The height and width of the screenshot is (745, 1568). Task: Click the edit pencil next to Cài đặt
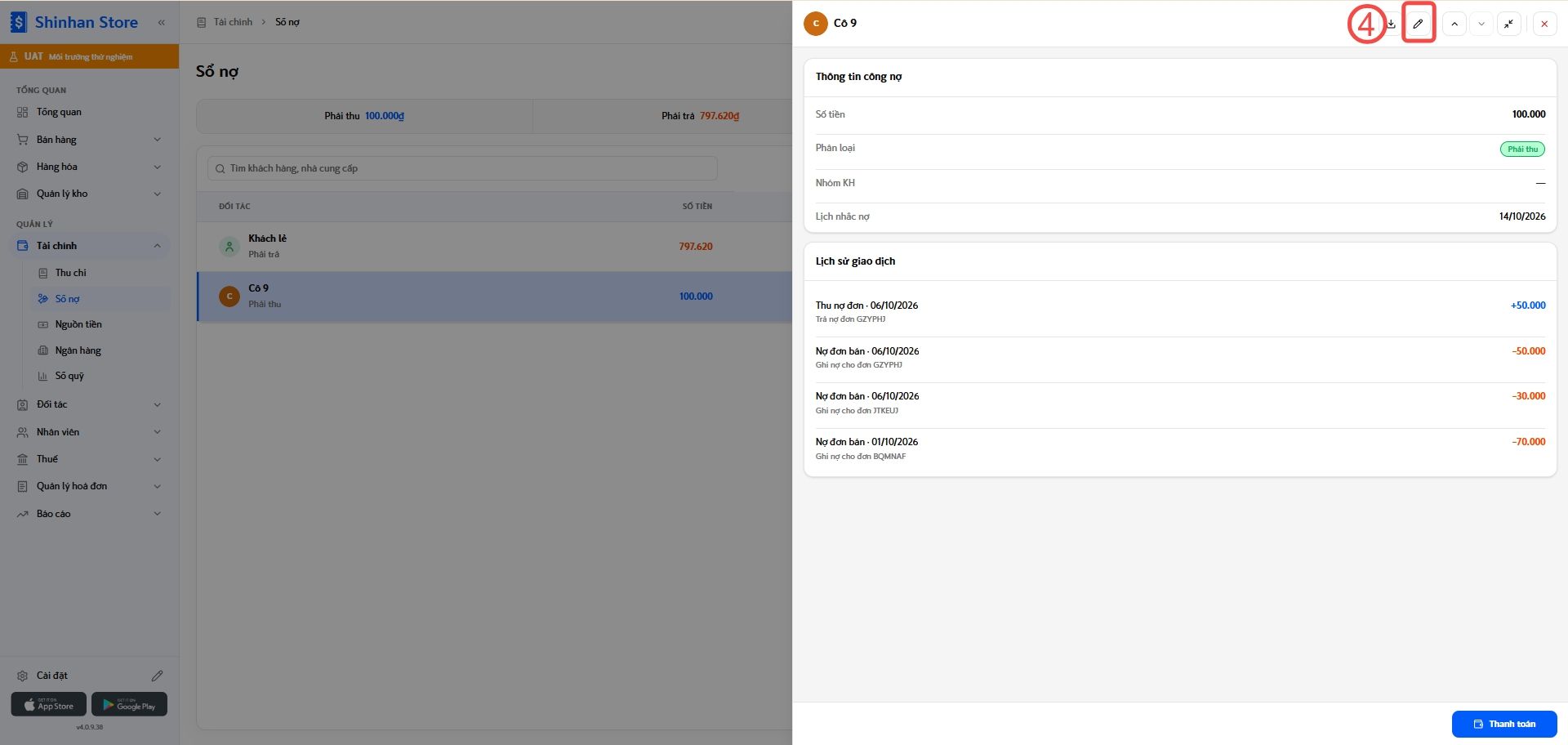(157, 676)
